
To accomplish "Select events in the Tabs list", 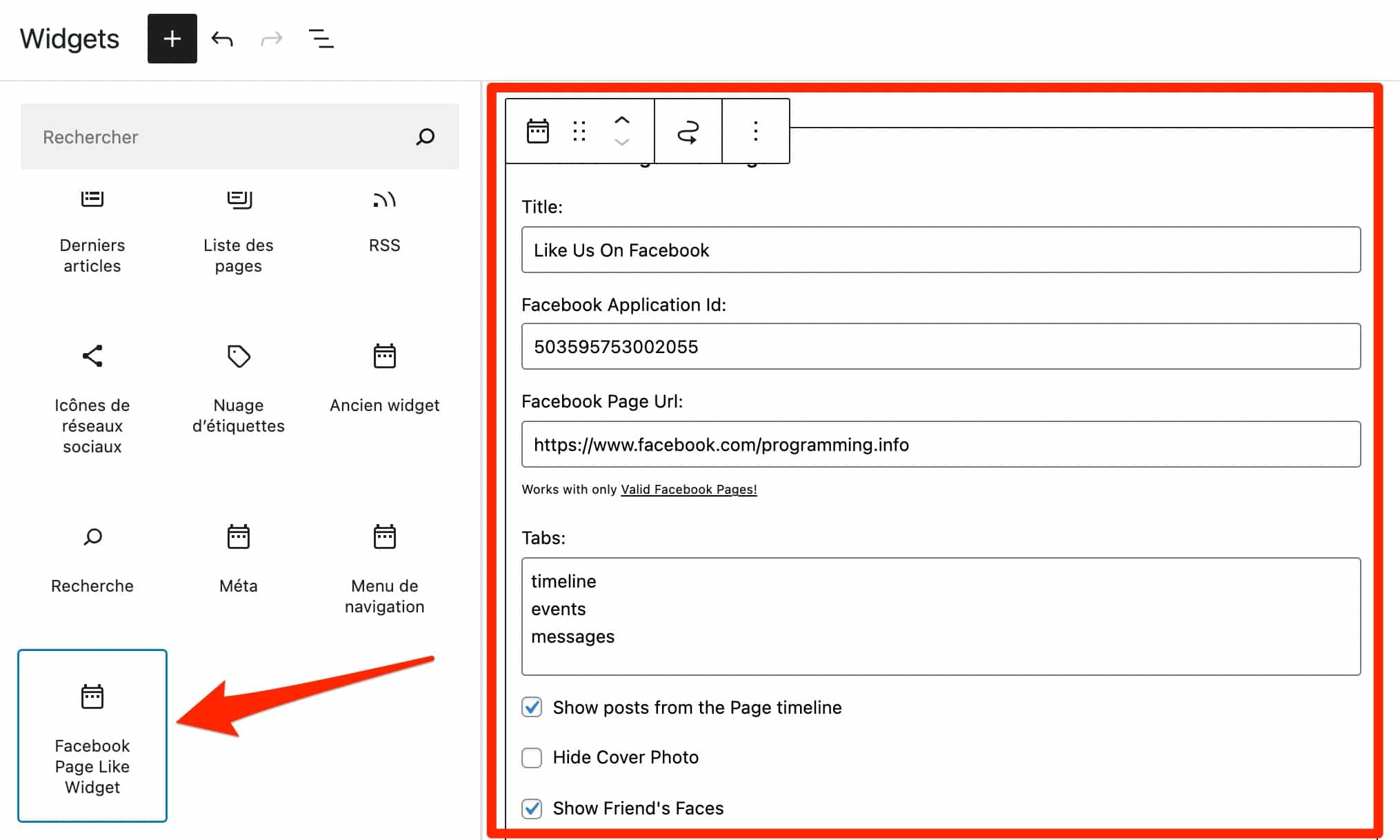I will point(559,609).
